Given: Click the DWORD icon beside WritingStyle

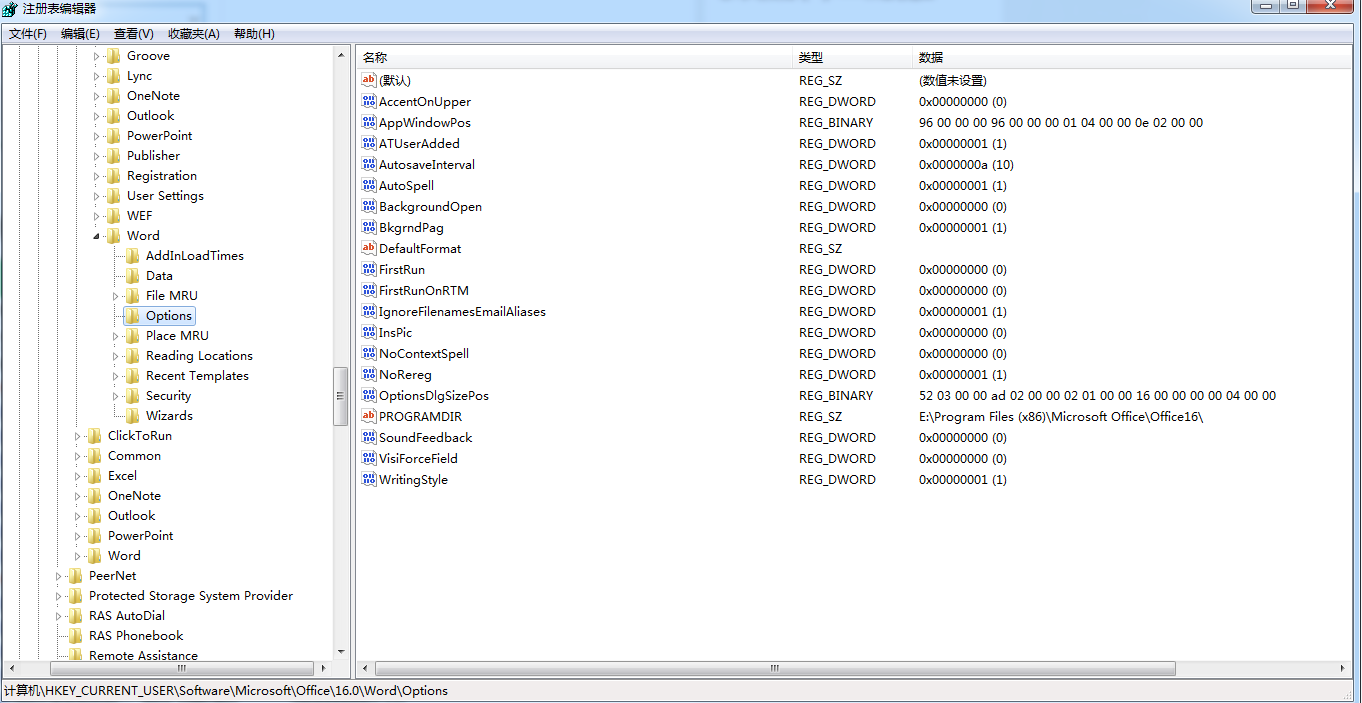Looking at the screenshot, I should [x=370, y=479].
